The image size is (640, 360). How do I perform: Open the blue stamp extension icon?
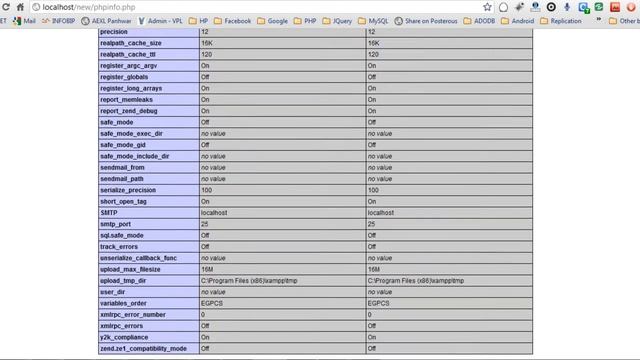click(535, 7)
